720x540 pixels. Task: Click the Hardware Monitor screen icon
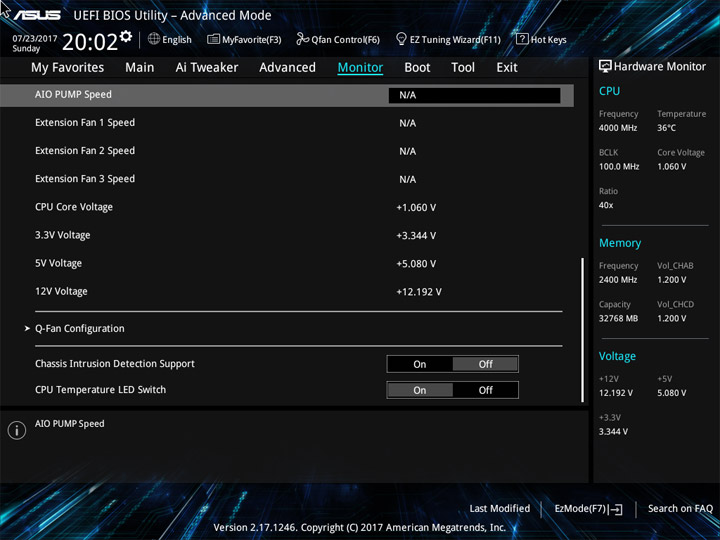pos(605,67)
